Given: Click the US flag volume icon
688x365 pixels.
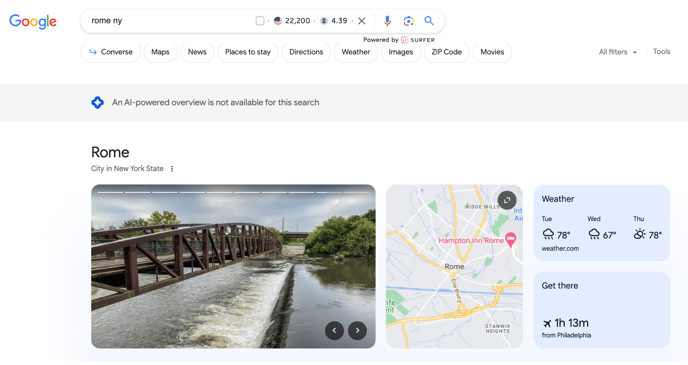Looking at the screenshot, I should click(277, 21).
